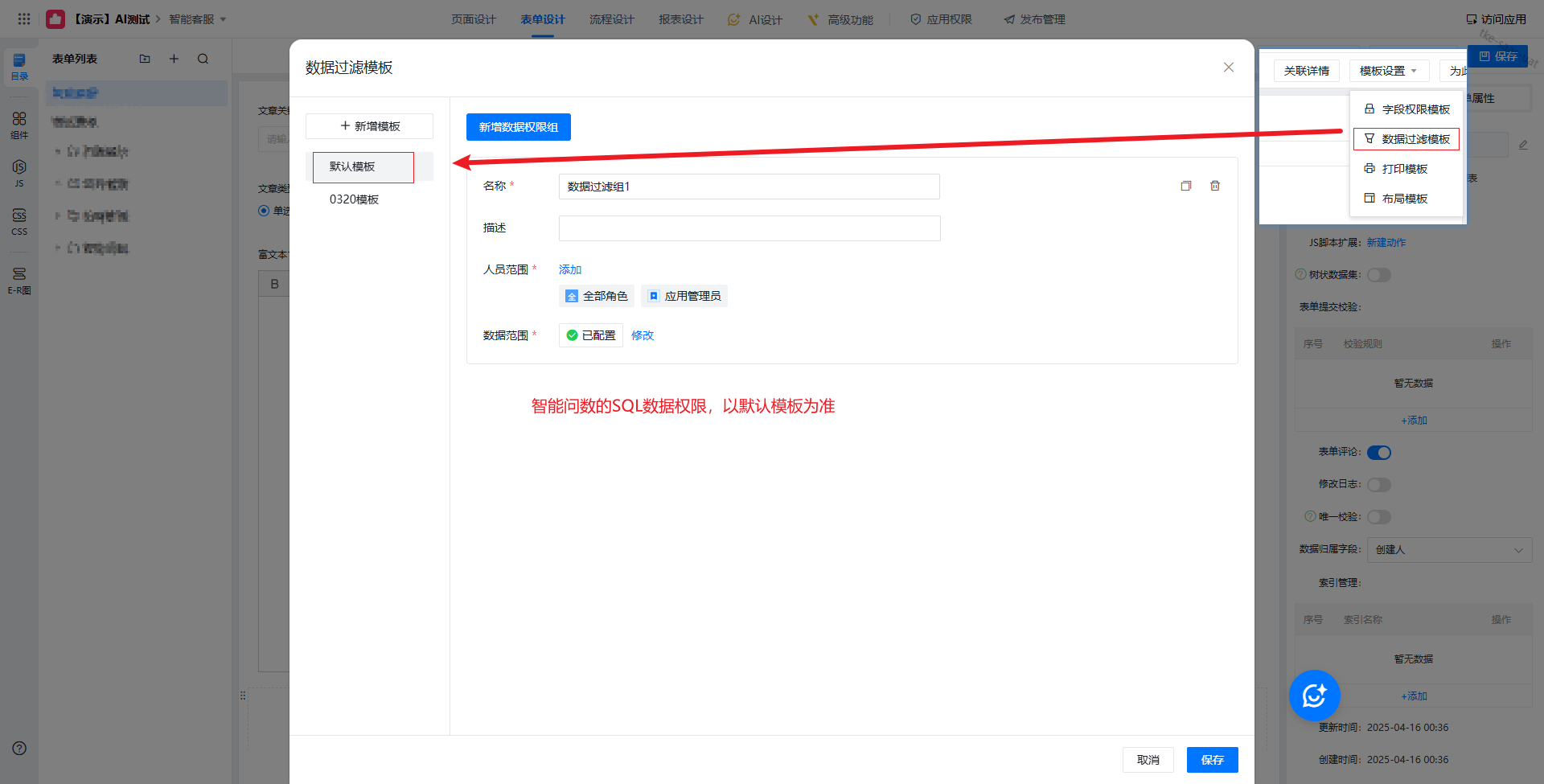The height and width of the screenshot is (784, 1544).
Task: Click the 描述 input field
Action: pos(749,228)
